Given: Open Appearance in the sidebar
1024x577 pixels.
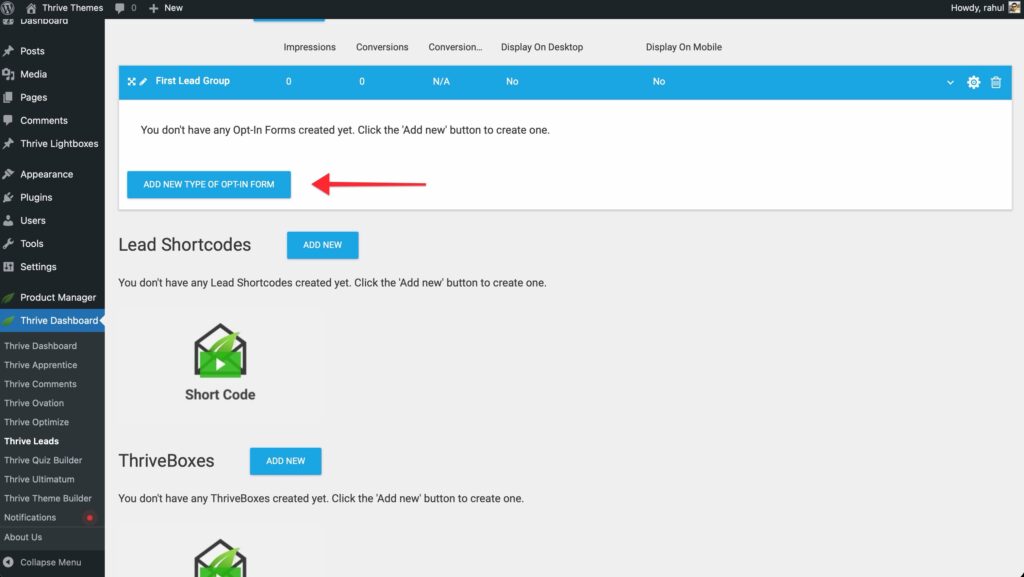Looking at the screenshot, I should coord(46,174).
